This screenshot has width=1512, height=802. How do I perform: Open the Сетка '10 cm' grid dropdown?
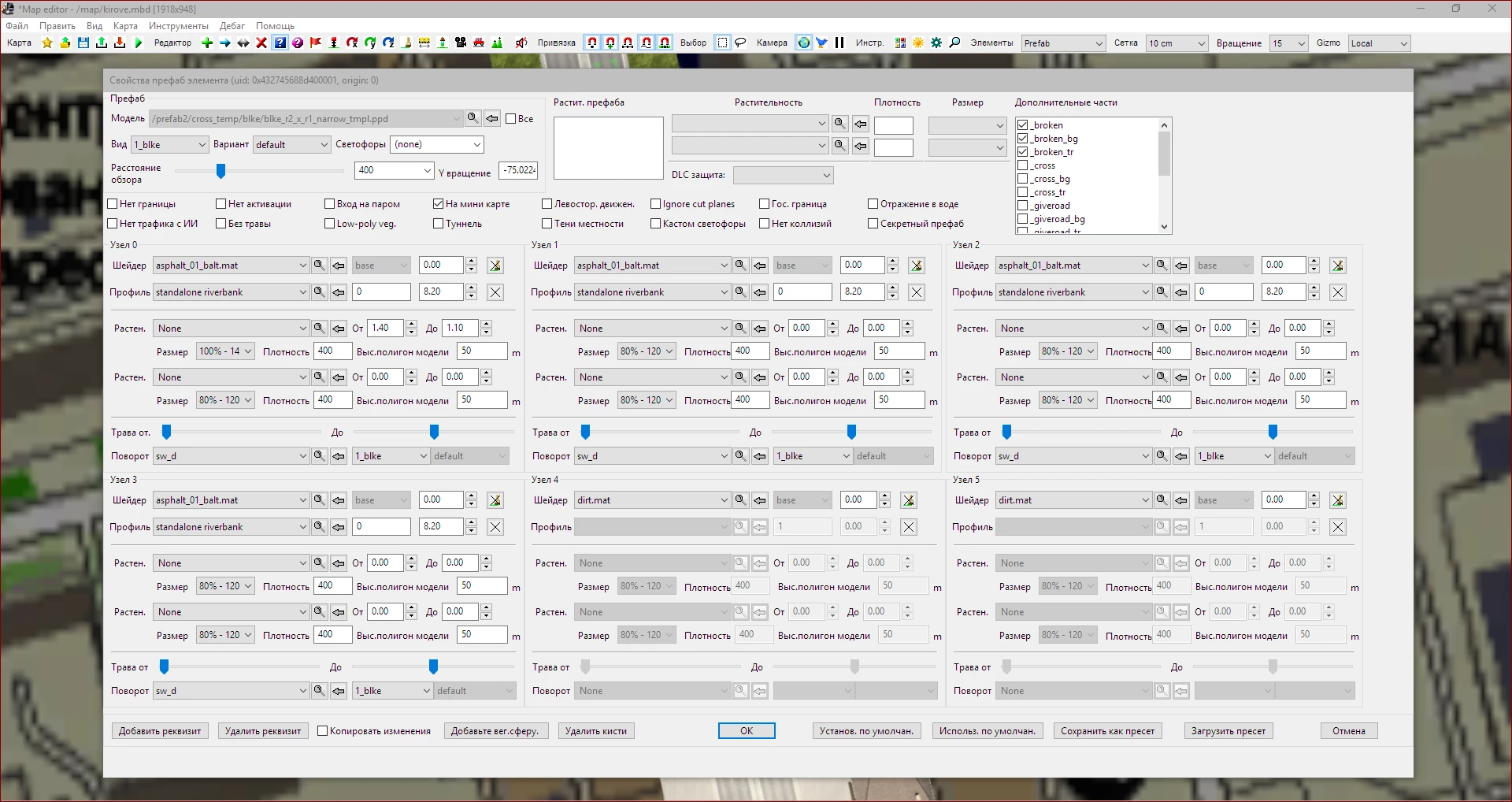point(1177,43)
